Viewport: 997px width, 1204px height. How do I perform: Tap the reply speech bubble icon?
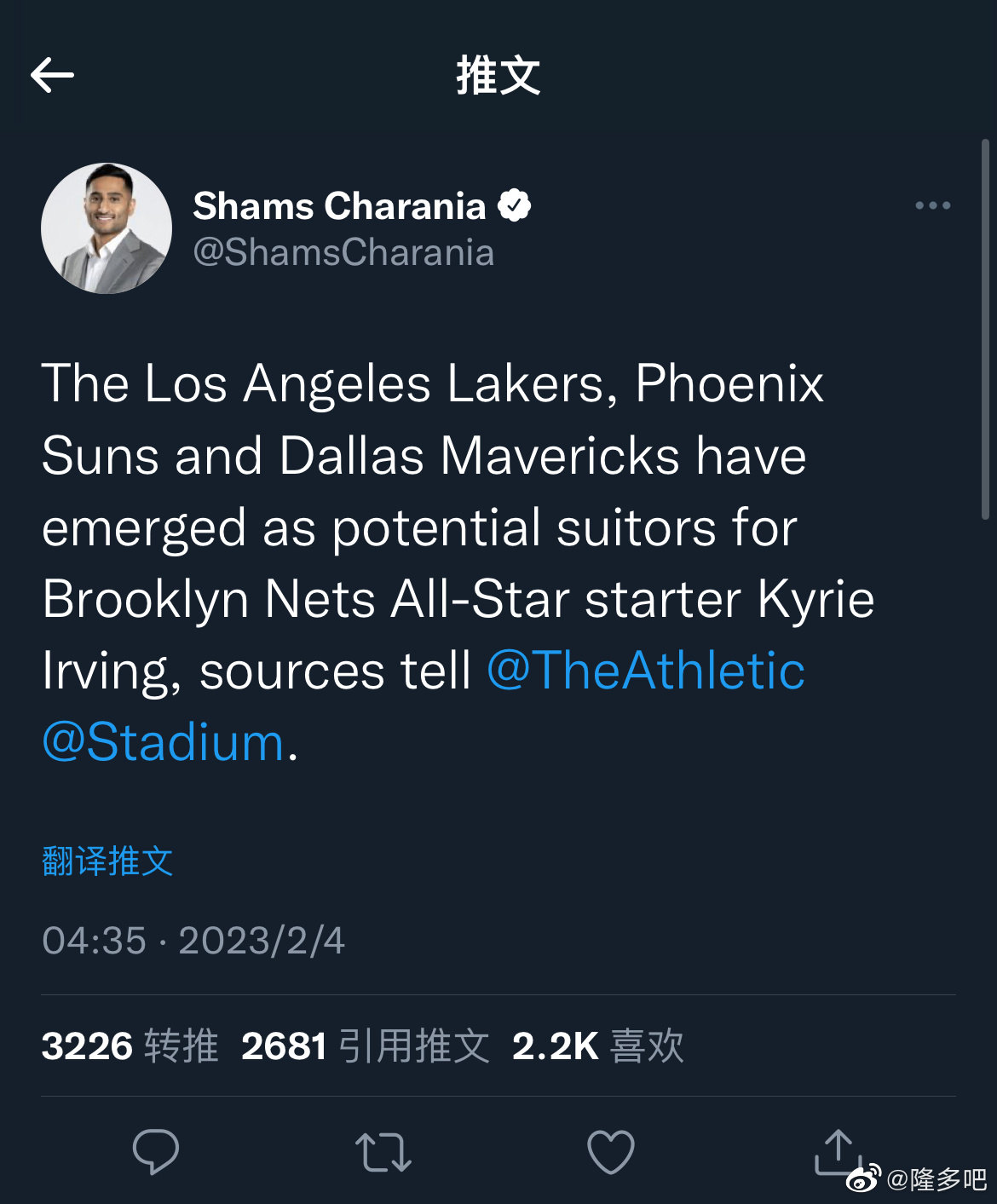tap(156, 1152)
